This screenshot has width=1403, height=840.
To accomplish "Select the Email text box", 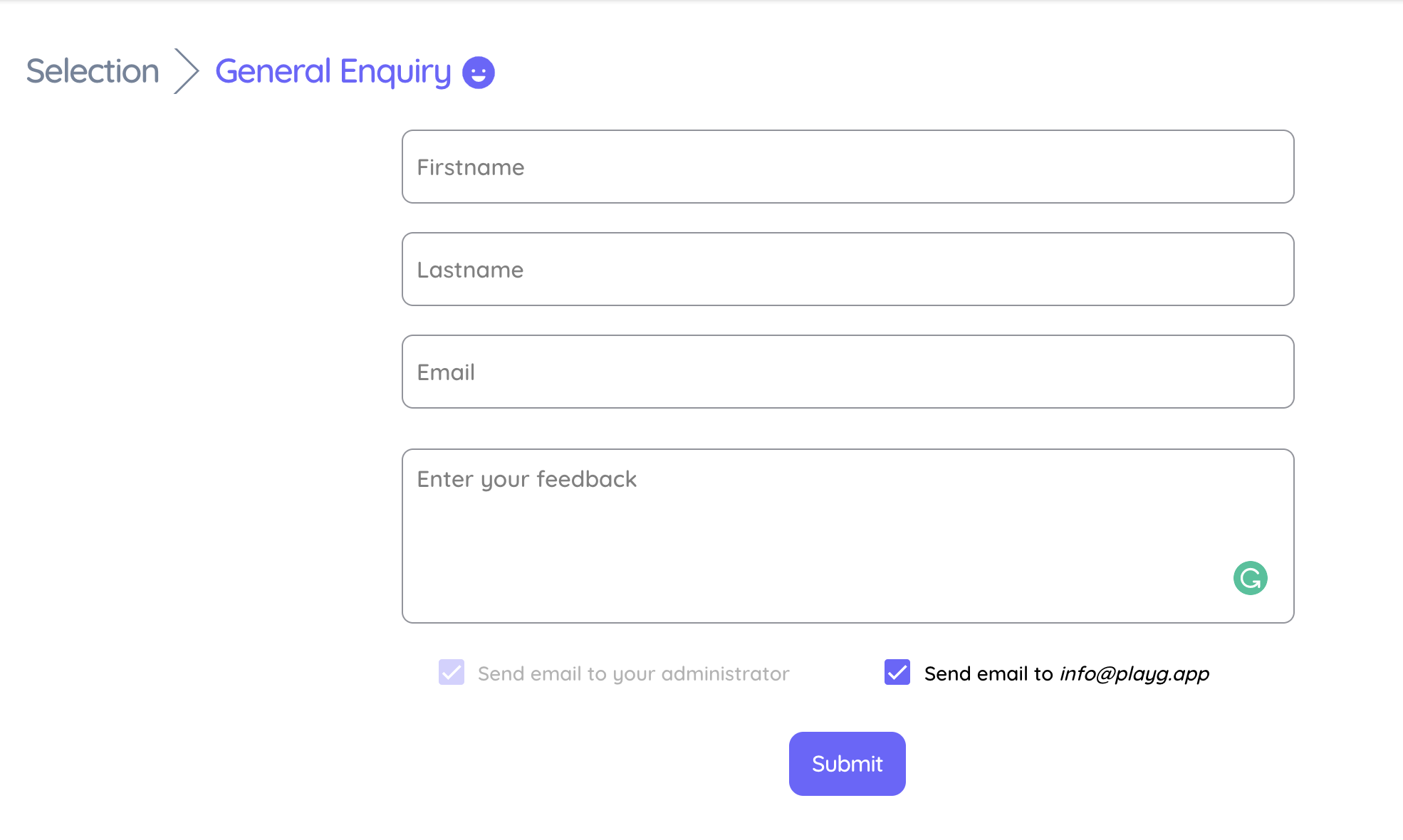I will click(847, 372).
